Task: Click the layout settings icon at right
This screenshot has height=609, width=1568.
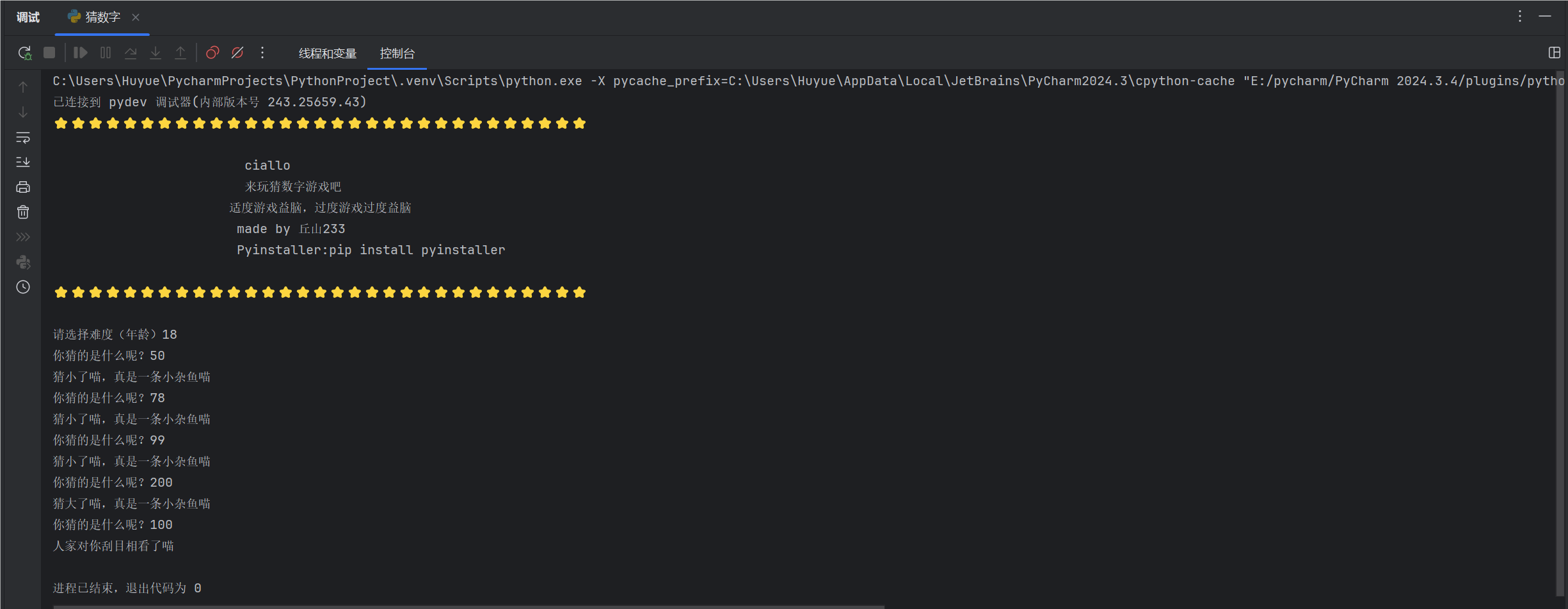Action: point(1554,53)
